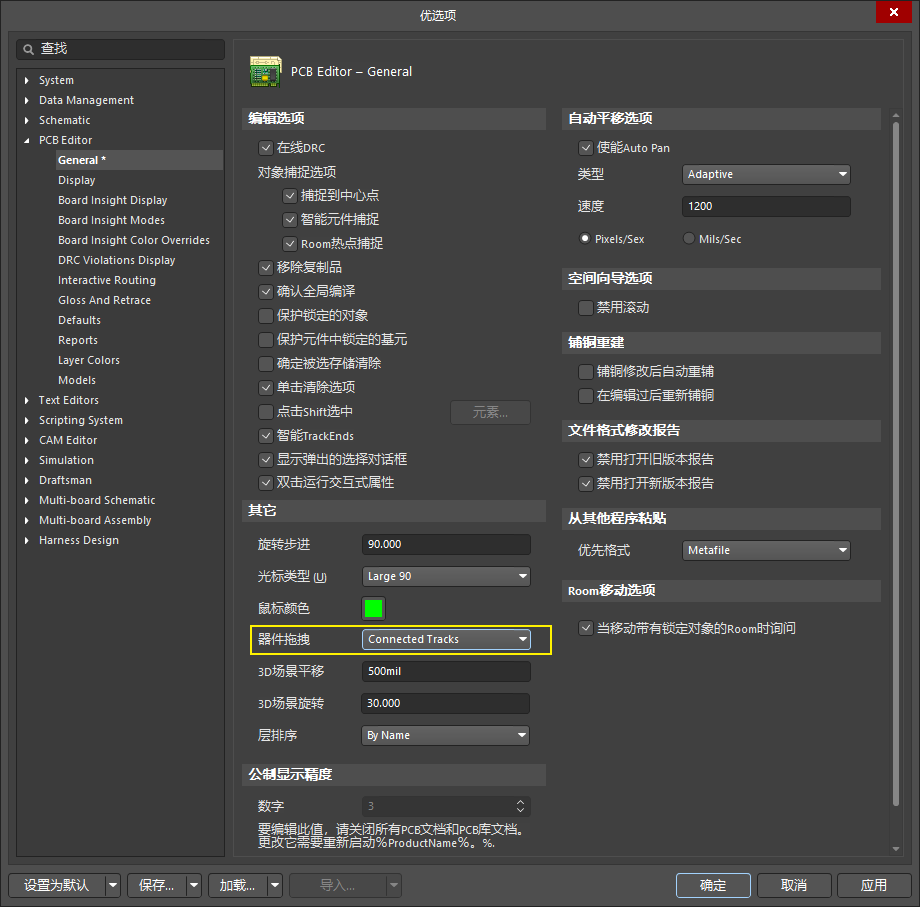Click the green 鼠标颜色 swatch
920x907 pixels.
374,608
